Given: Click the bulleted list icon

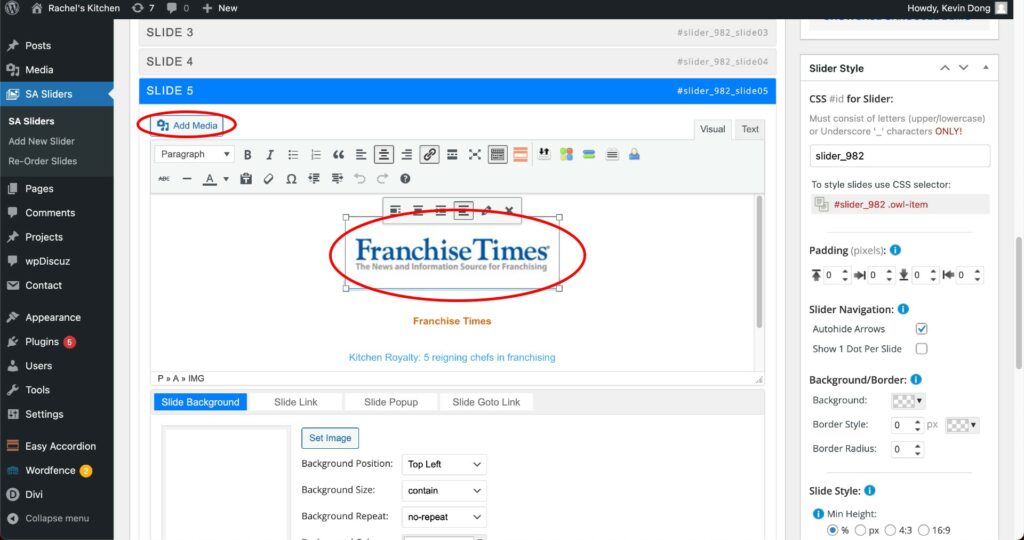Looking at the screenshot, I should tap(293, 155).
